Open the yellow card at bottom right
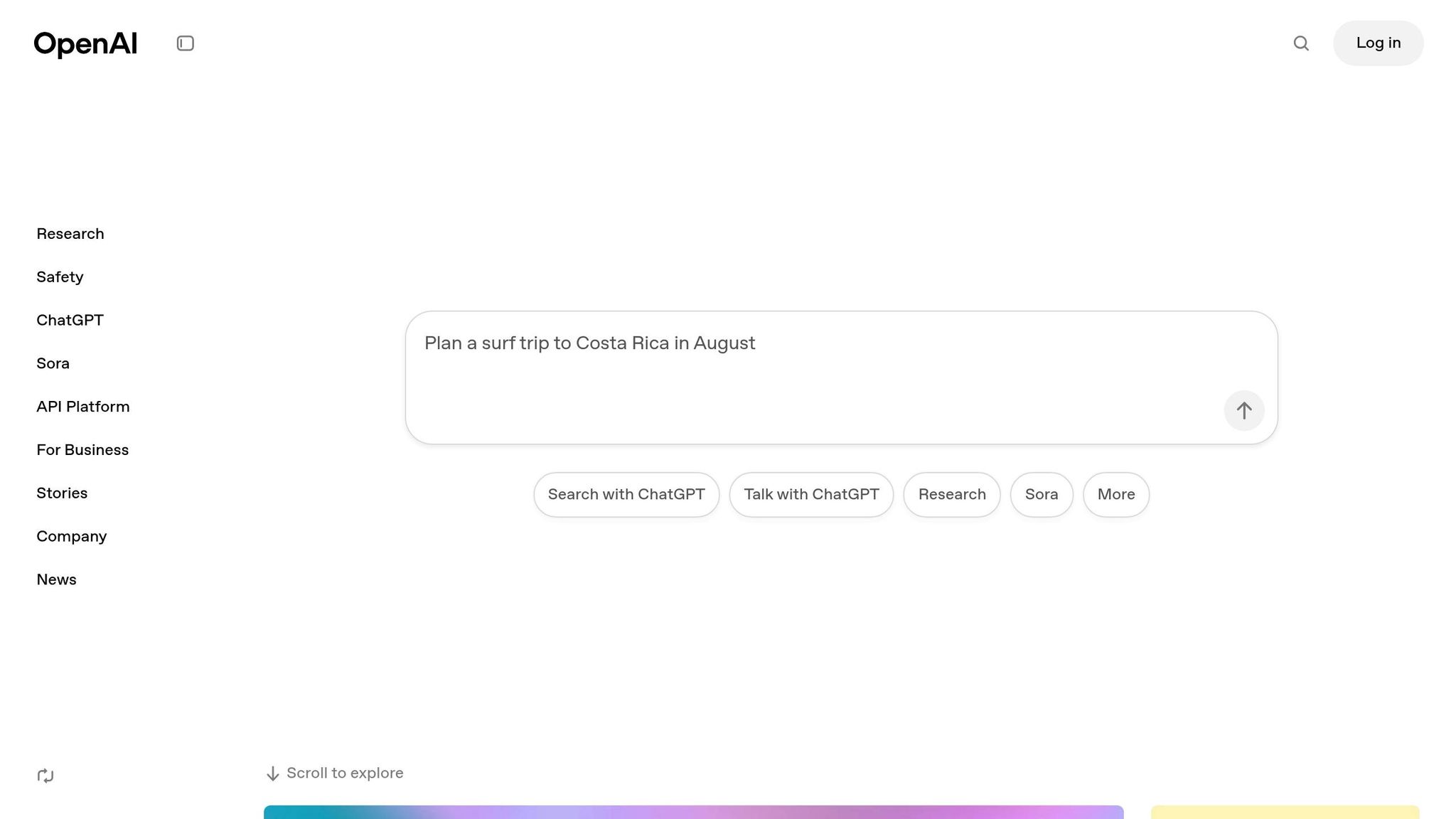This screenshot has height=819, width=1456. (1285, 813)
